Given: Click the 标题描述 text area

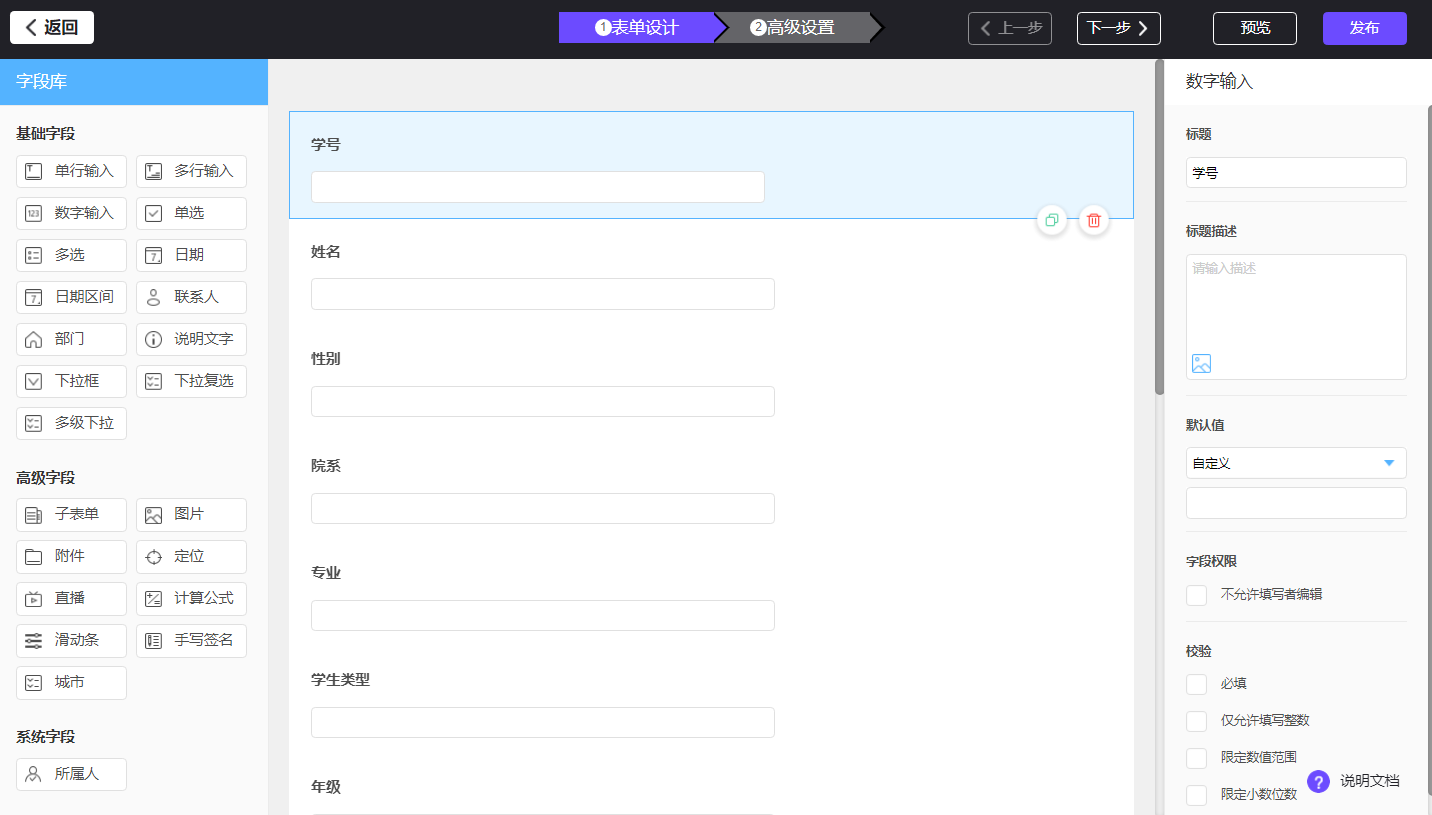Looking at the screenshot, I should coord(1296,317).
